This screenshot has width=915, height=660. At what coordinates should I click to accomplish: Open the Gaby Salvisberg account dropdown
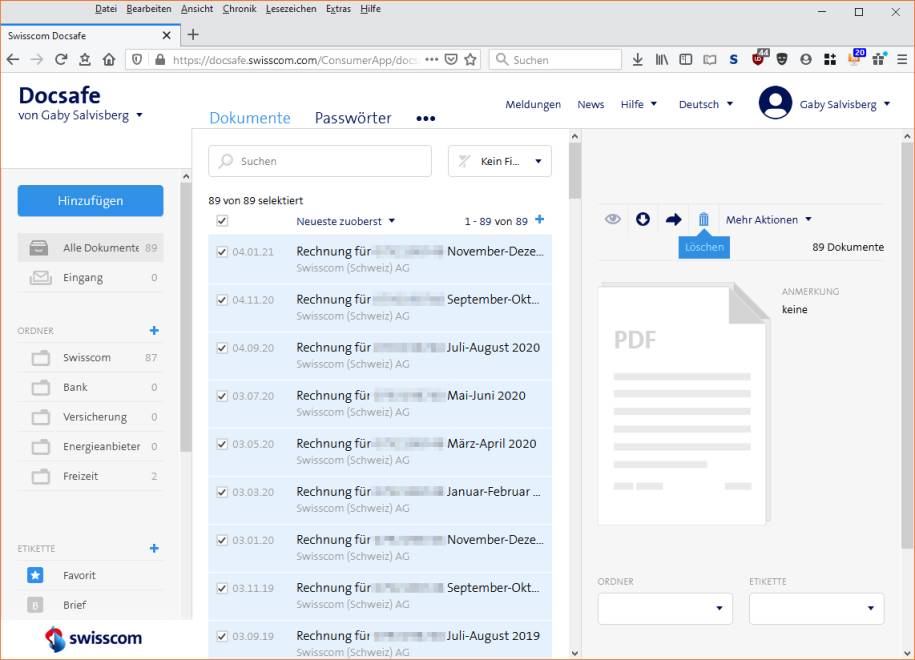pyautogui.click(x=844, y=104)
